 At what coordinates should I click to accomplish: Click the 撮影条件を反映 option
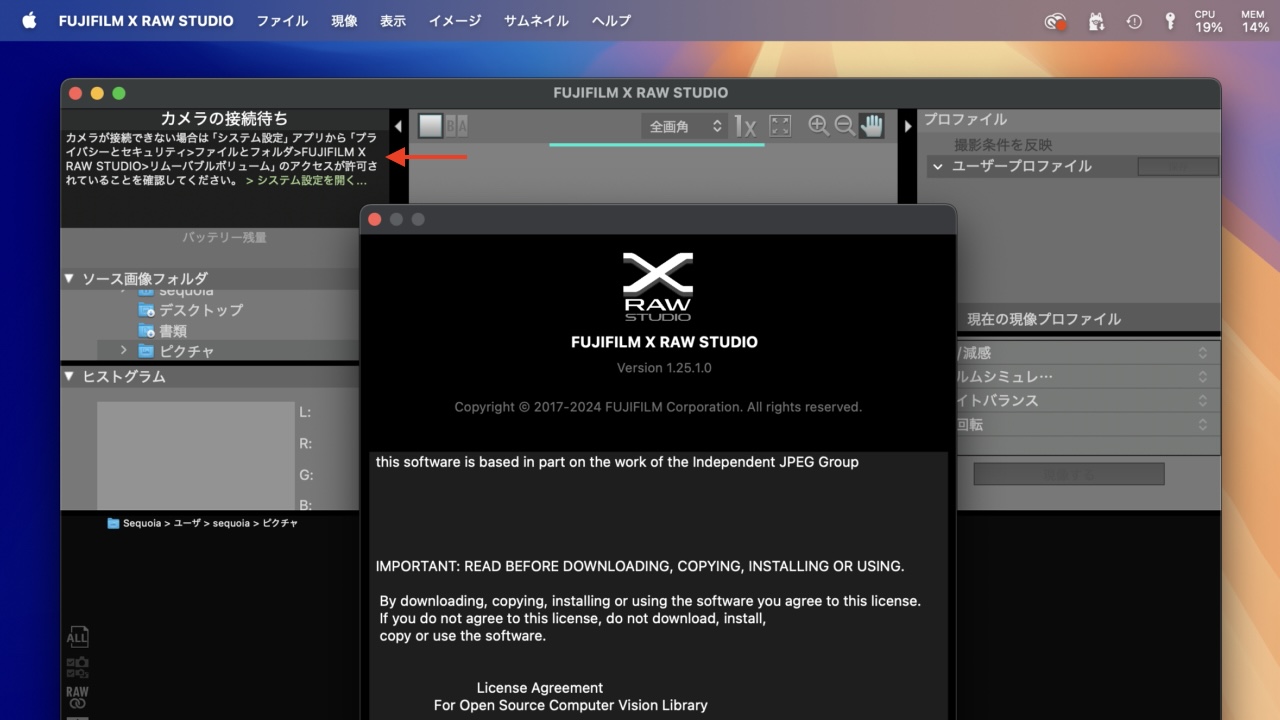tap(1003, 145)
